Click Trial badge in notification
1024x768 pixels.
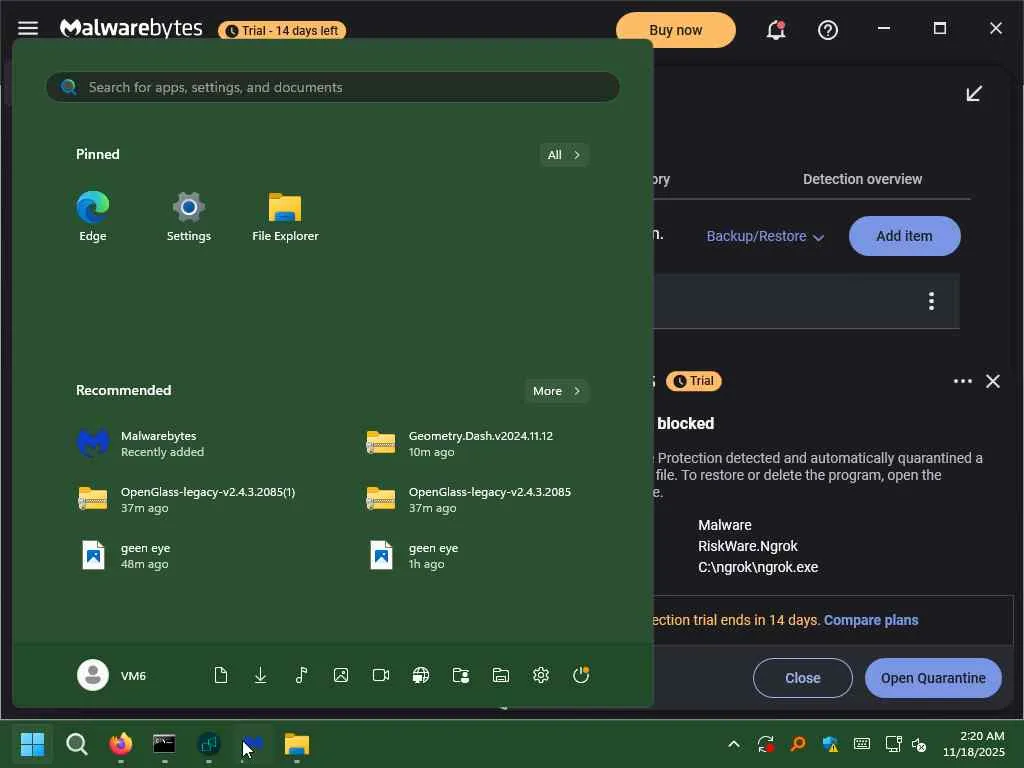[694, 381]
